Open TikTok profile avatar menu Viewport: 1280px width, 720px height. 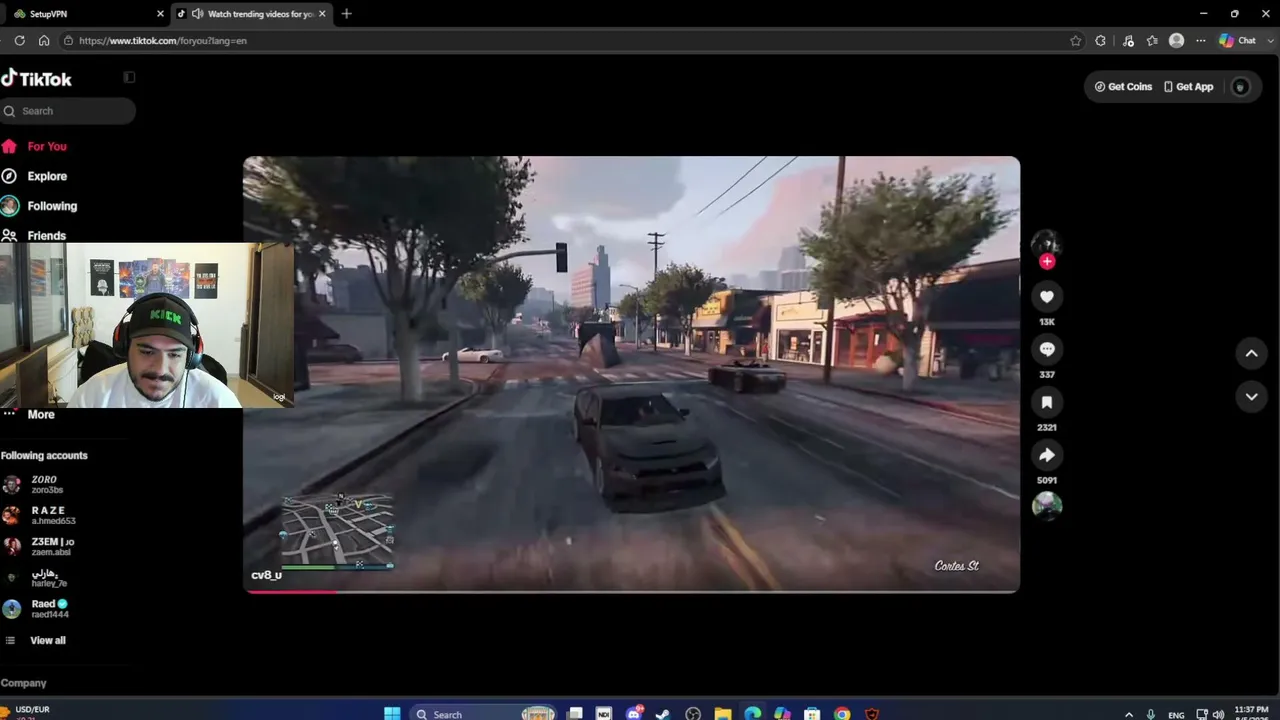tap(1241, 87)
